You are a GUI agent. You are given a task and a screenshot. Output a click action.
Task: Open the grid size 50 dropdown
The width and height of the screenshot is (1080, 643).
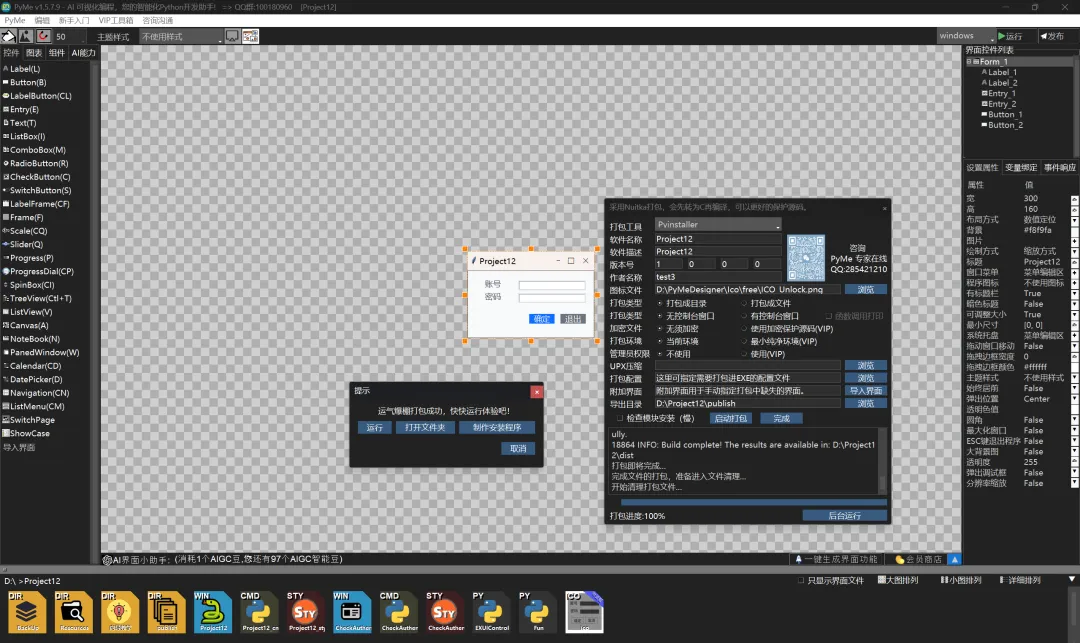[70, 36]
